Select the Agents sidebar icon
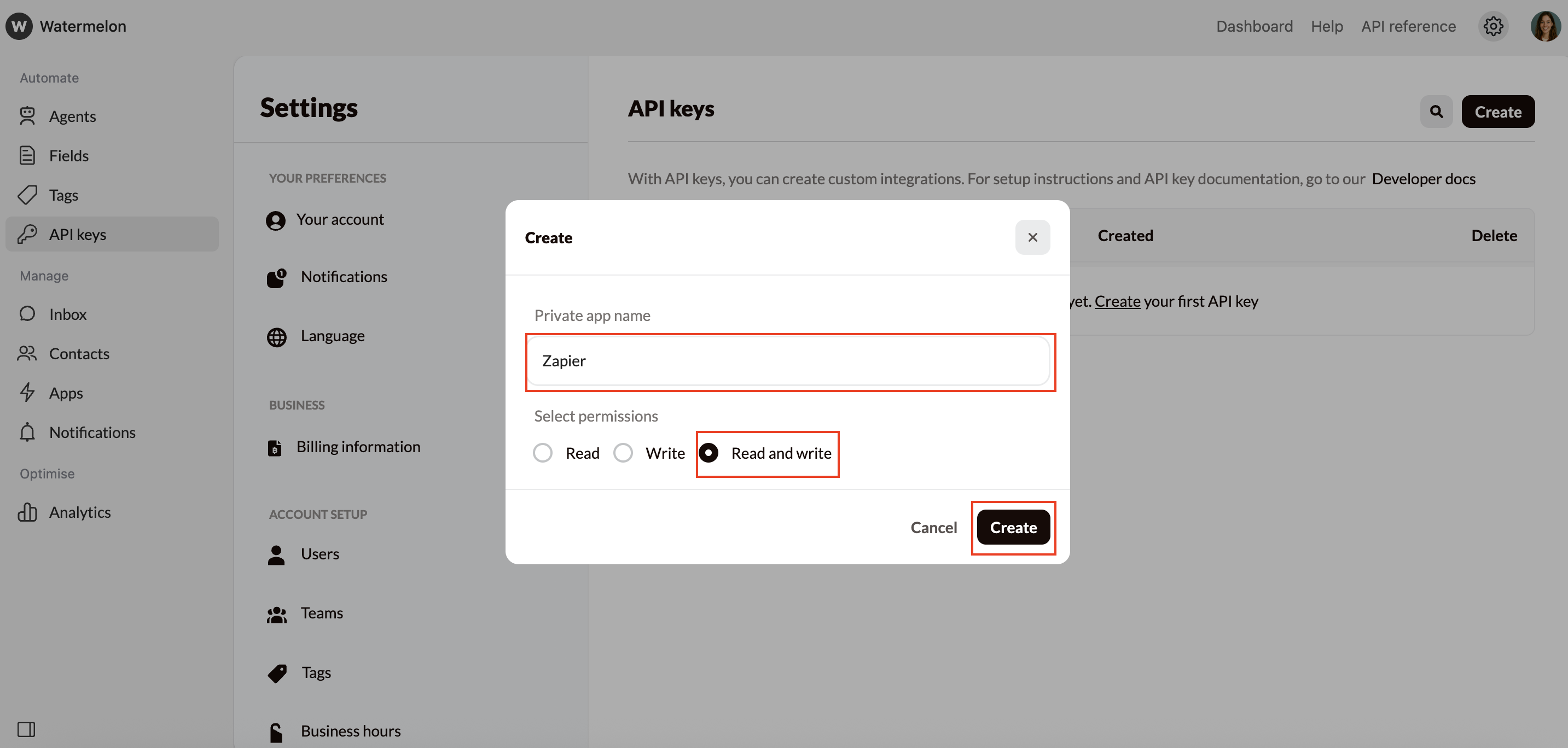The image size is (1568, 748). pyautogui.click(x=27, y=115)
